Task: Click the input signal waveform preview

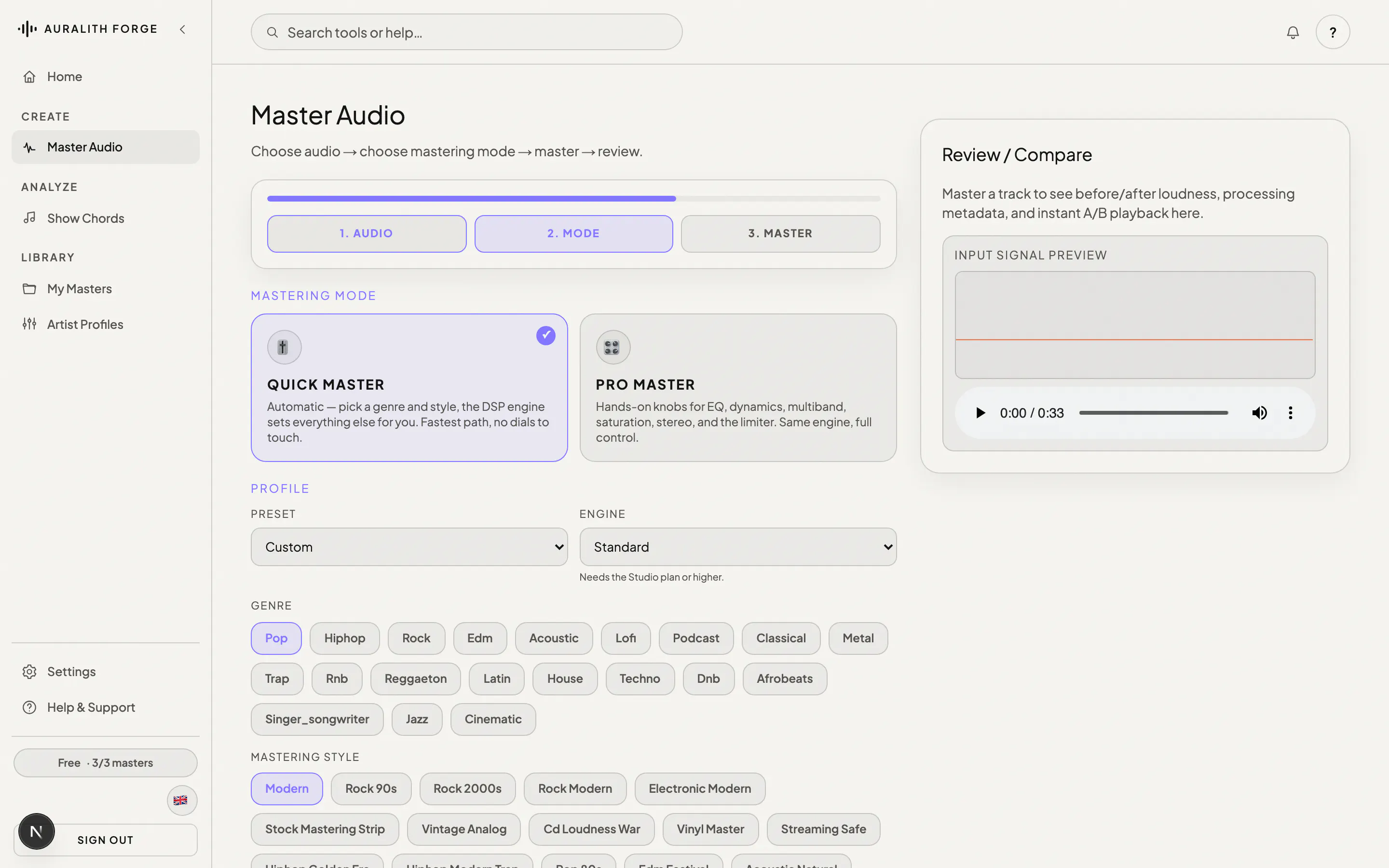Action: (x=1135, y=325)
